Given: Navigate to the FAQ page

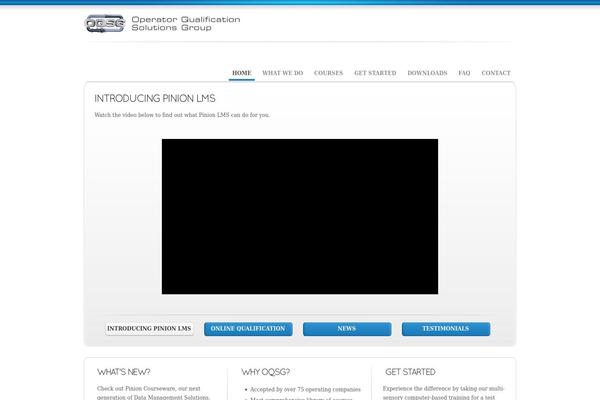Looking at the screenshot, I should point(464,73).
